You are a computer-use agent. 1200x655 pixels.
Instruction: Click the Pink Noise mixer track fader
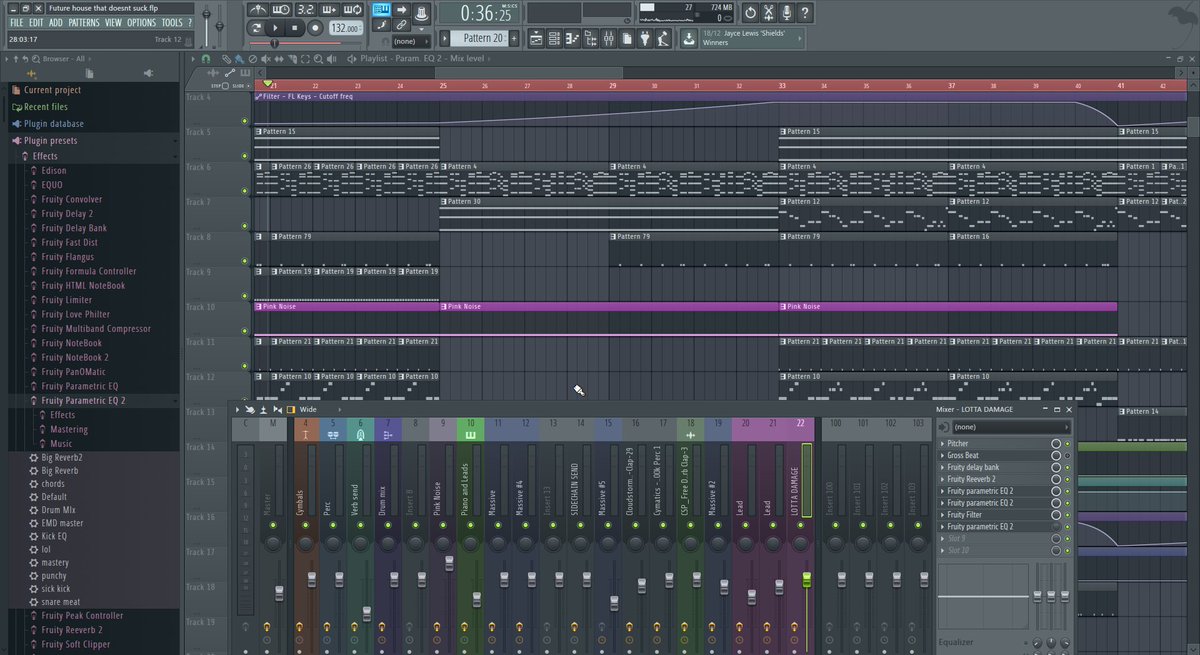(449, 563)
